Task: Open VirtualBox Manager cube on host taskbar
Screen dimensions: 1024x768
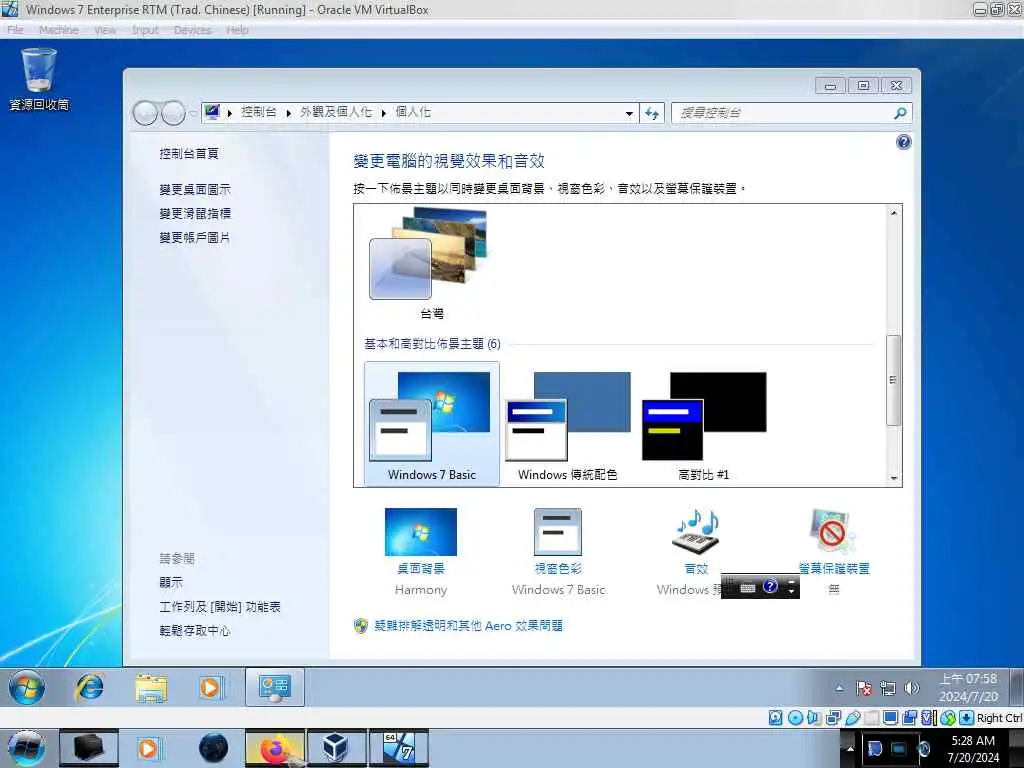Action: (x=336, y=749)
